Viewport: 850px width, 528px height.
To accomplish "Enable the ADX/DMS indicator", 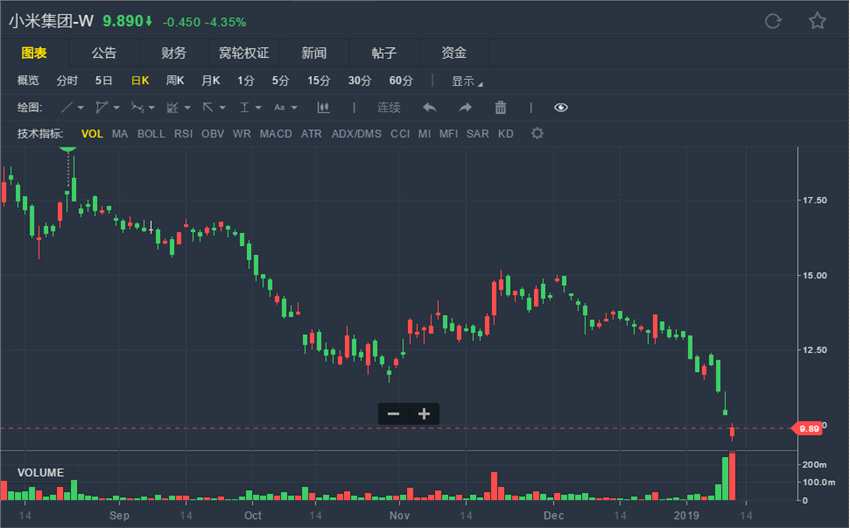I will [x=356, y=133].
